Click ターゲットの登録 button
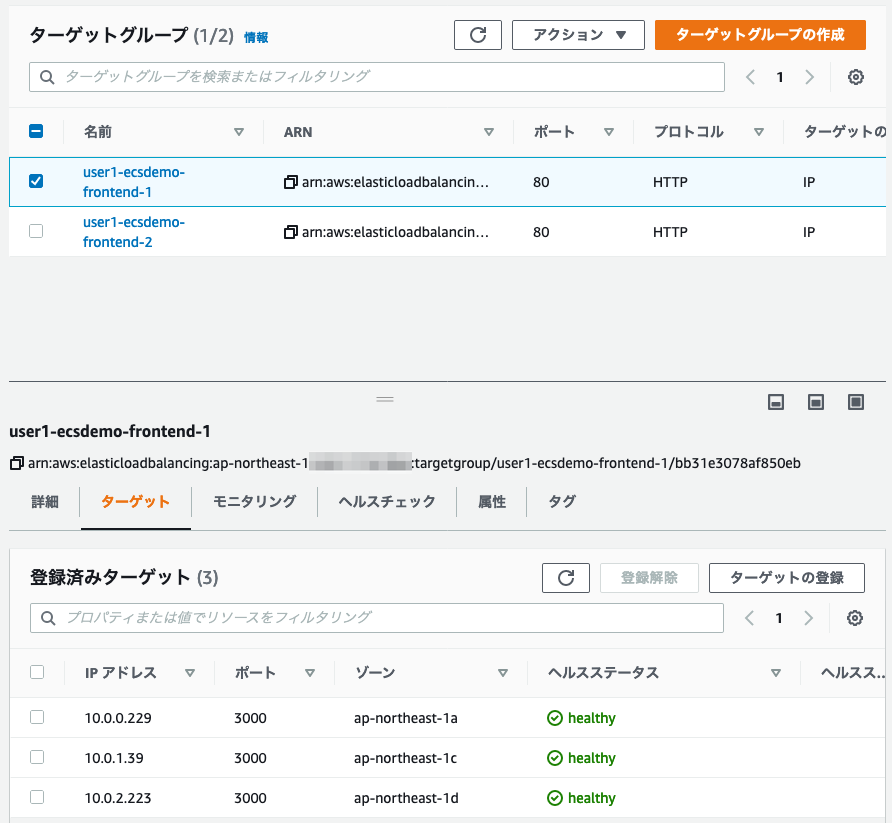 click(787, 578)
